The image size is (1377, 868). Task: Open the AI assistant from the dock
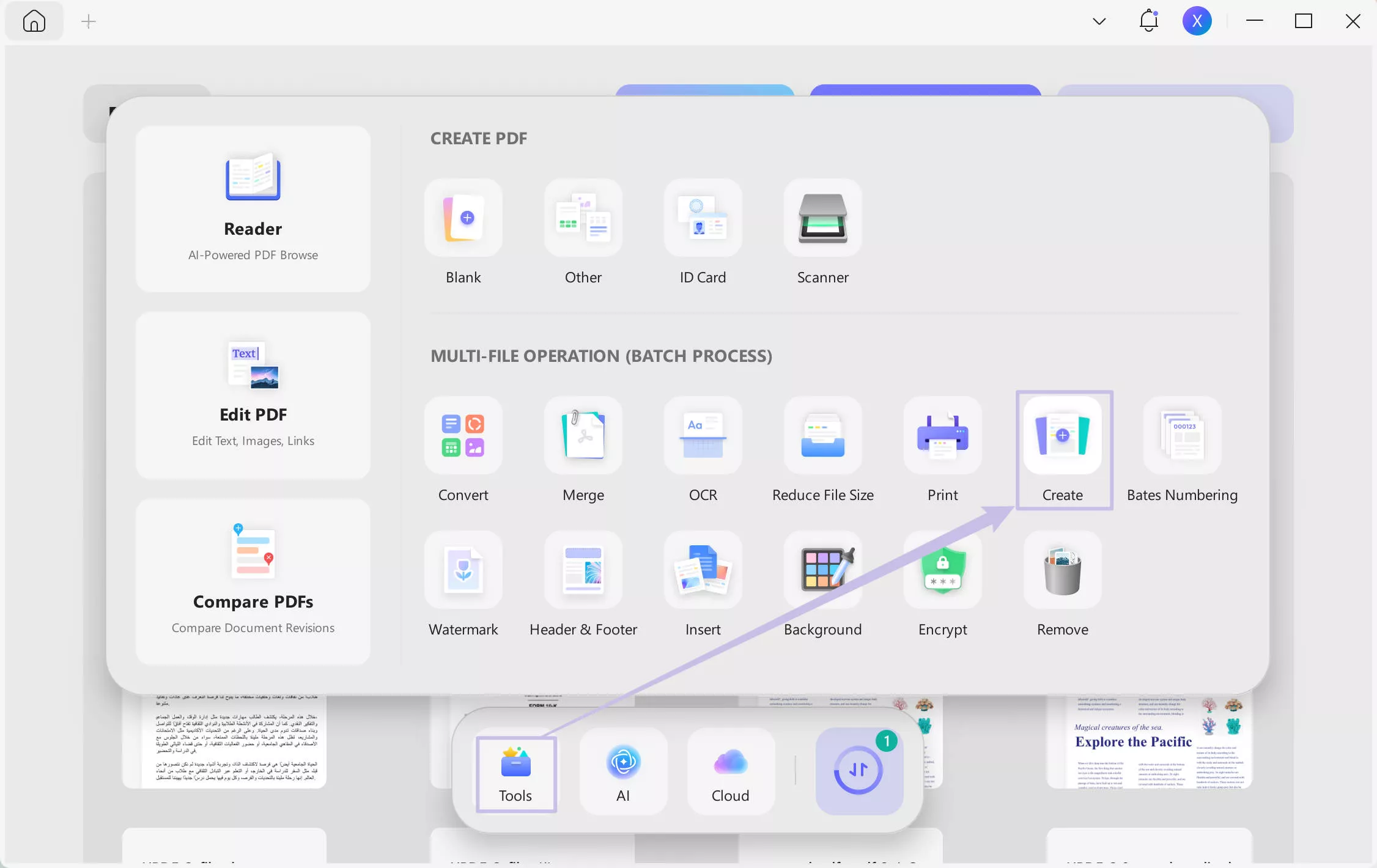pos(622,771)
